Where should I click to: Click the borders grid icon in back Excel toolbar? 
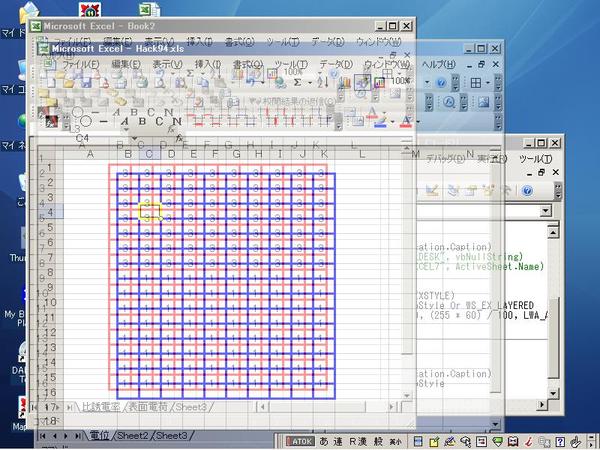pos(477,83)
